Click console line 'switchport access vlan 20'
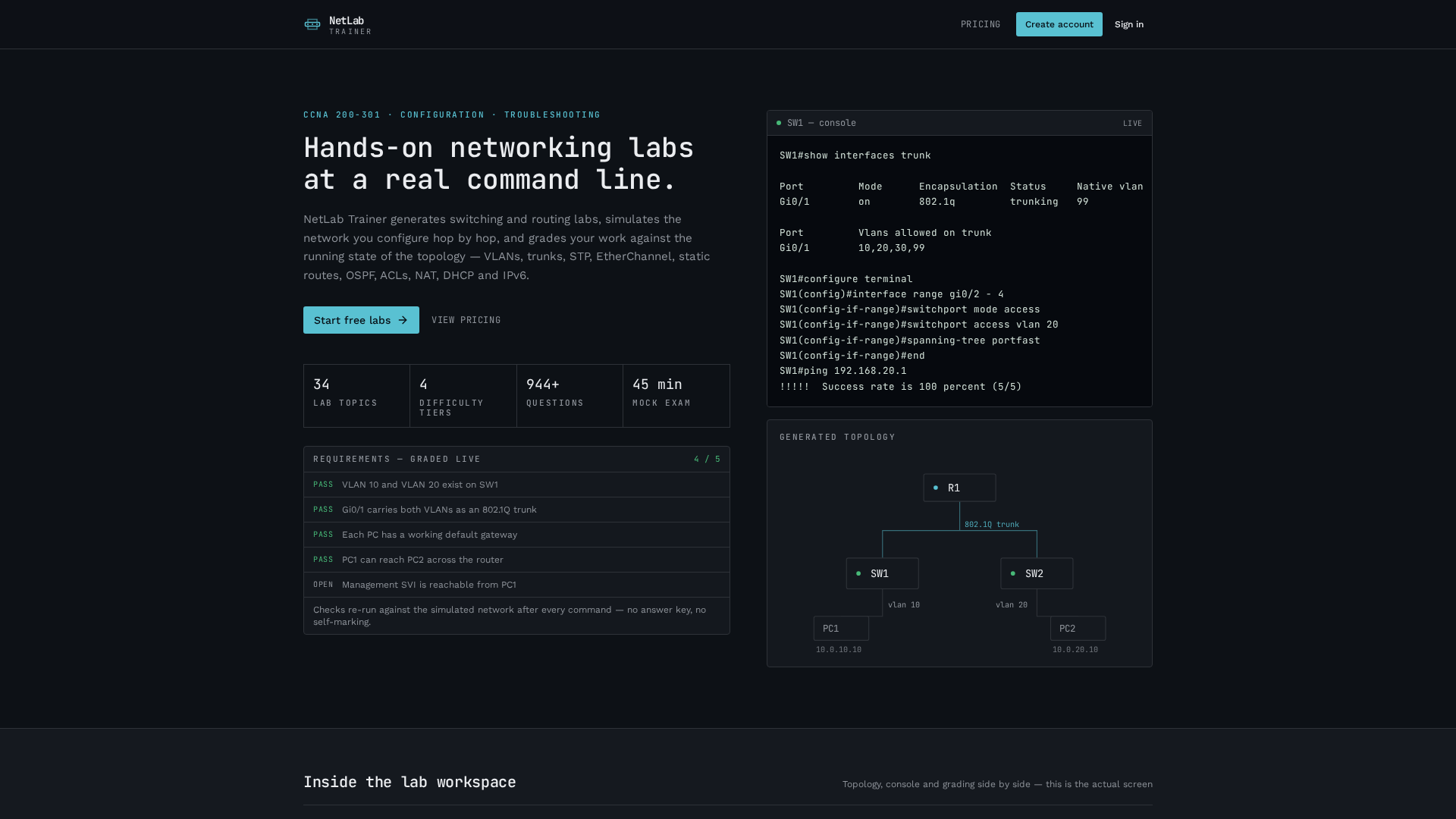The width and height of the screenshot is (1456, 819). coord(918,325)
